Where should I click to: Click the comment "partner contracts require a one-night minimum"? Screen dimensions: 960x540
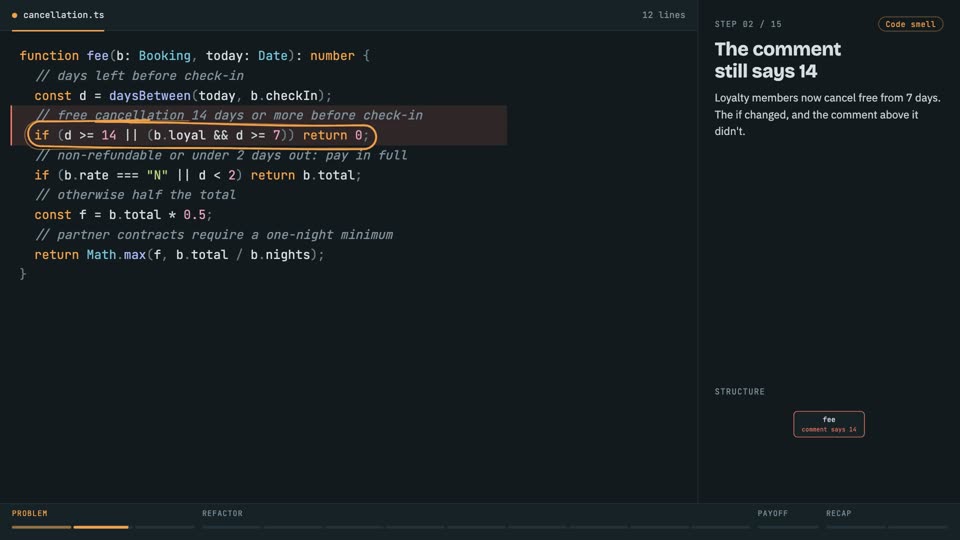(x=214, y=235)
